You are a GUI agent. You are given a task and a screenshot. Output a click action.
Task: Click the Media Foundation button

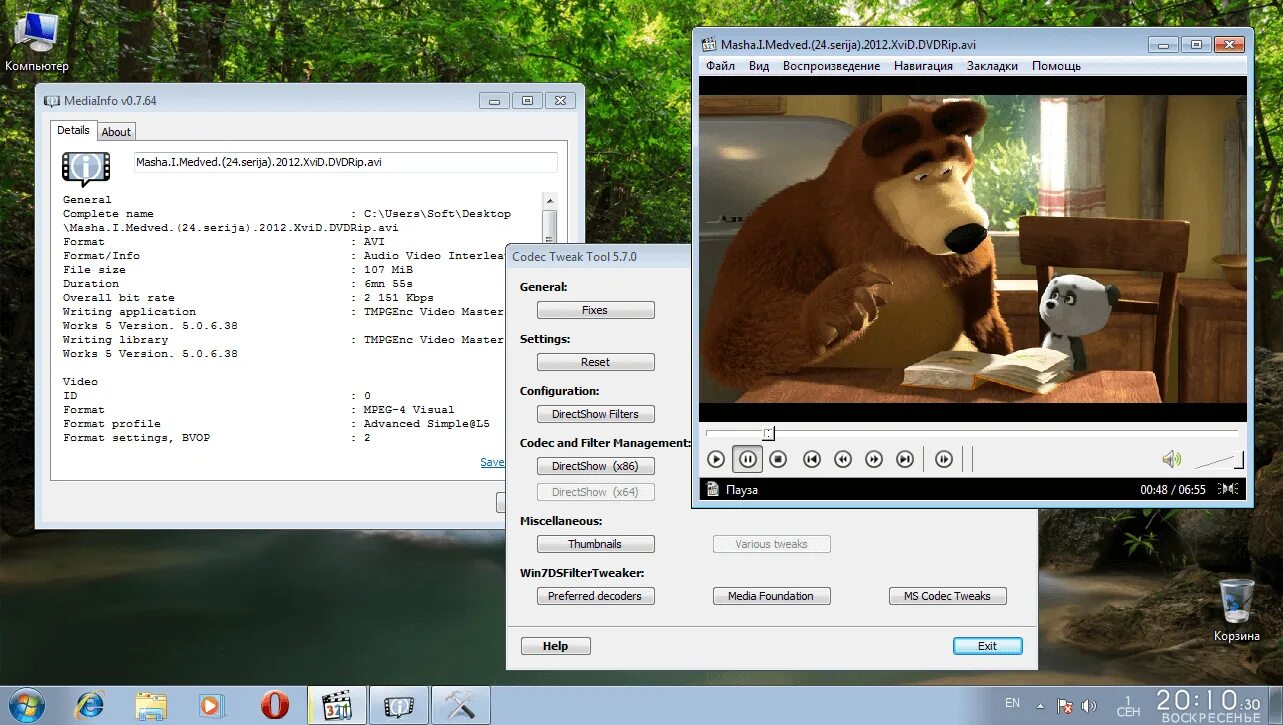click(771, 596)
